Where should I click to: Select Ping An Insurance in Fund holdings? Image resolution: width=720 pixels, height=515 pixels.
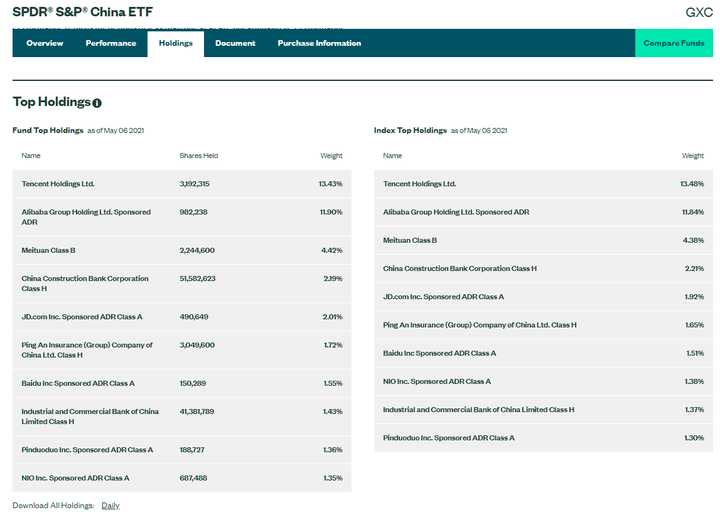click(x=87, y=350)
